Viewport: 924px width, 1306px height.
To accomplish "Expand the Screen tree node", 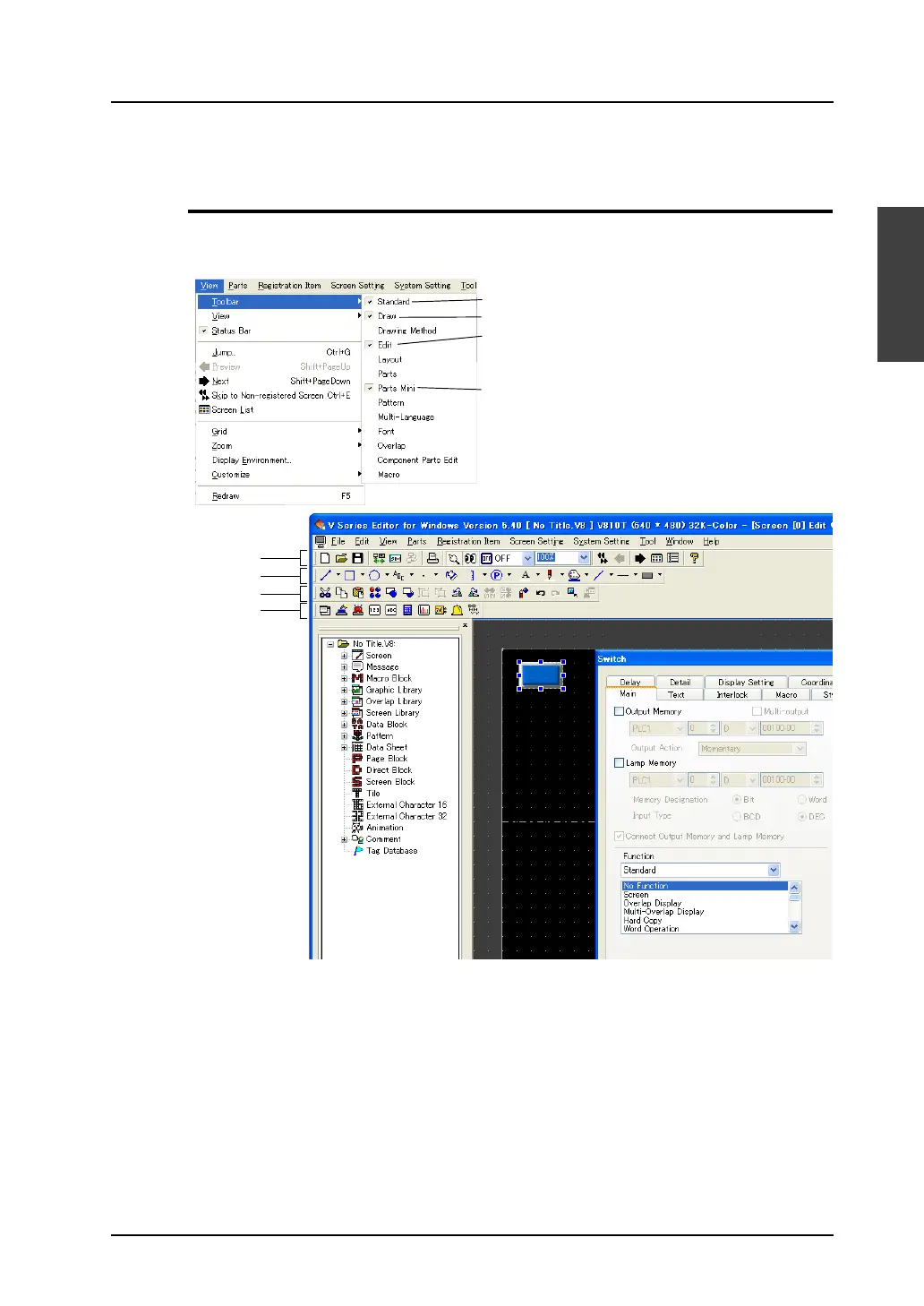I will click(x=344, y=656).
